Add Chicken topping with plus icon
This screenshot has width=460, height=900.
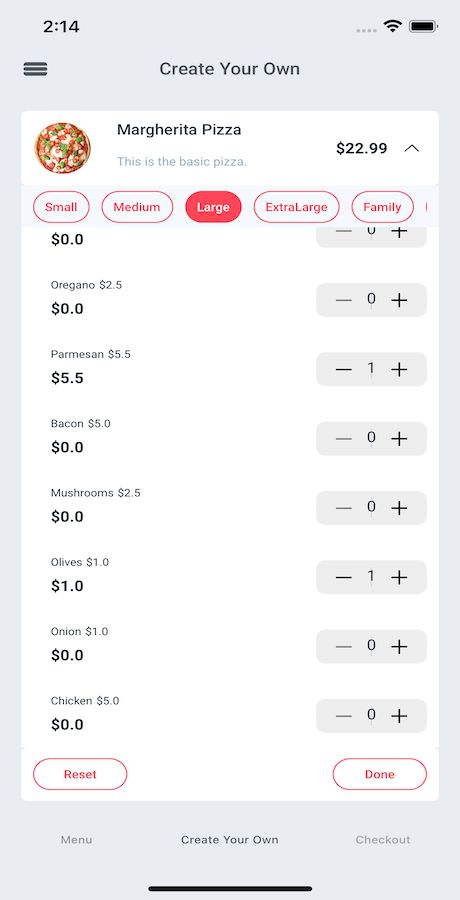tap(399, 716)
